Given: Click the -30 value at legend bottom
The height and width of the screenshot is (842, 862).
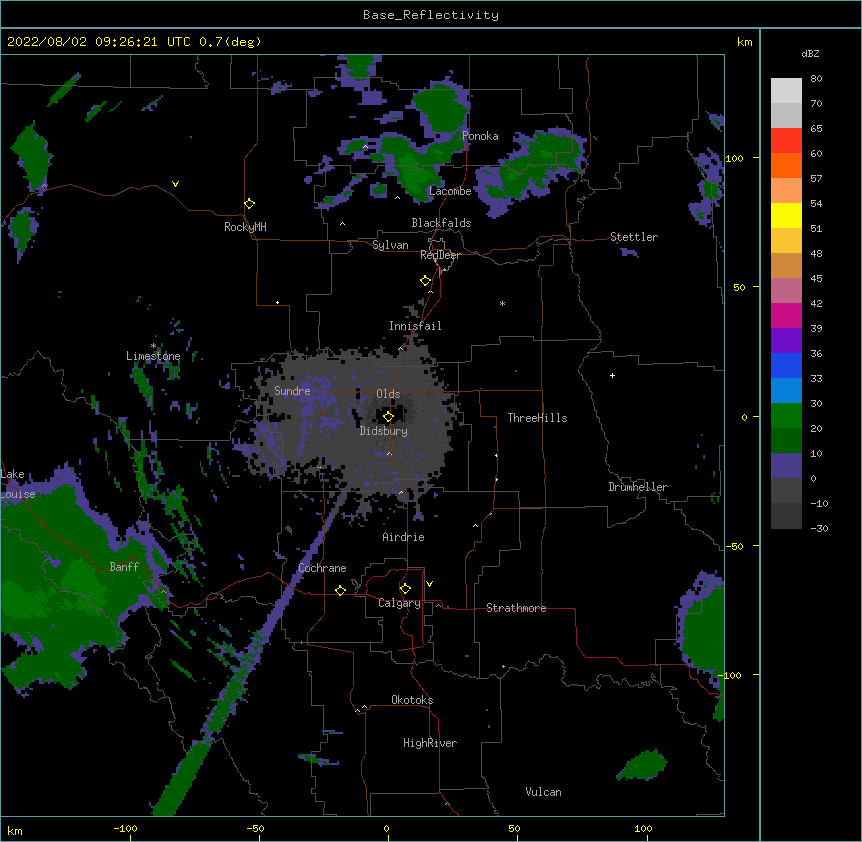Looking at the screenshot, I should [x=819, y=529].
